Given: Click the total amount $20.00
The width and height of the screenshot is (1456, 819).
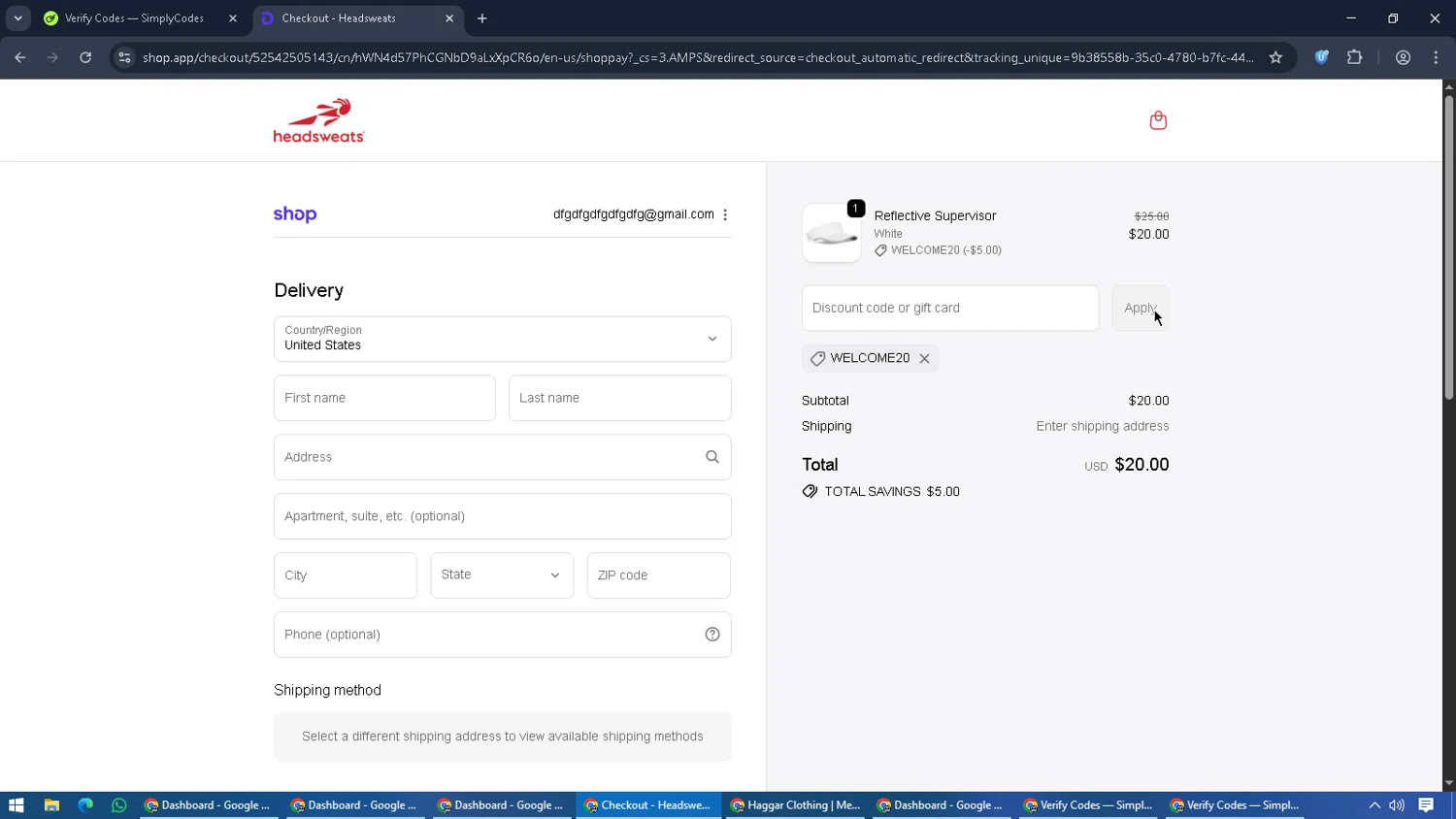Looking at the screenshot, I should point(1142,465).
